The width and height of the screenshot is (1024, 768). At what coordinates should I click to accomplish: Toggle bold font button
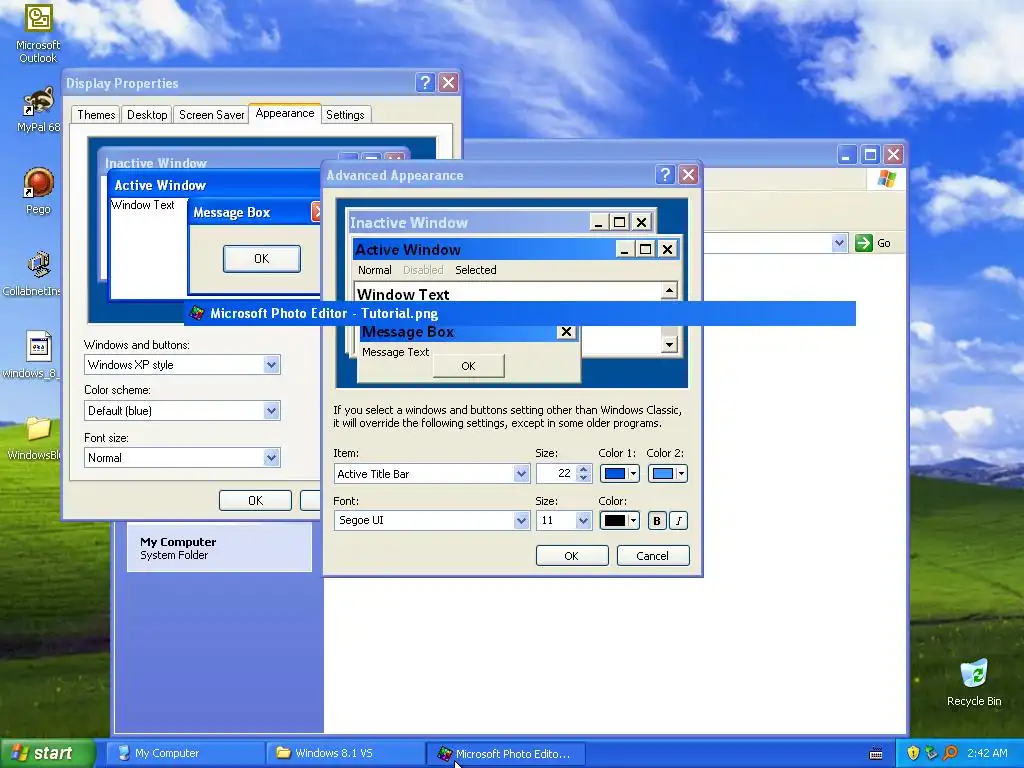coord(657,520)
